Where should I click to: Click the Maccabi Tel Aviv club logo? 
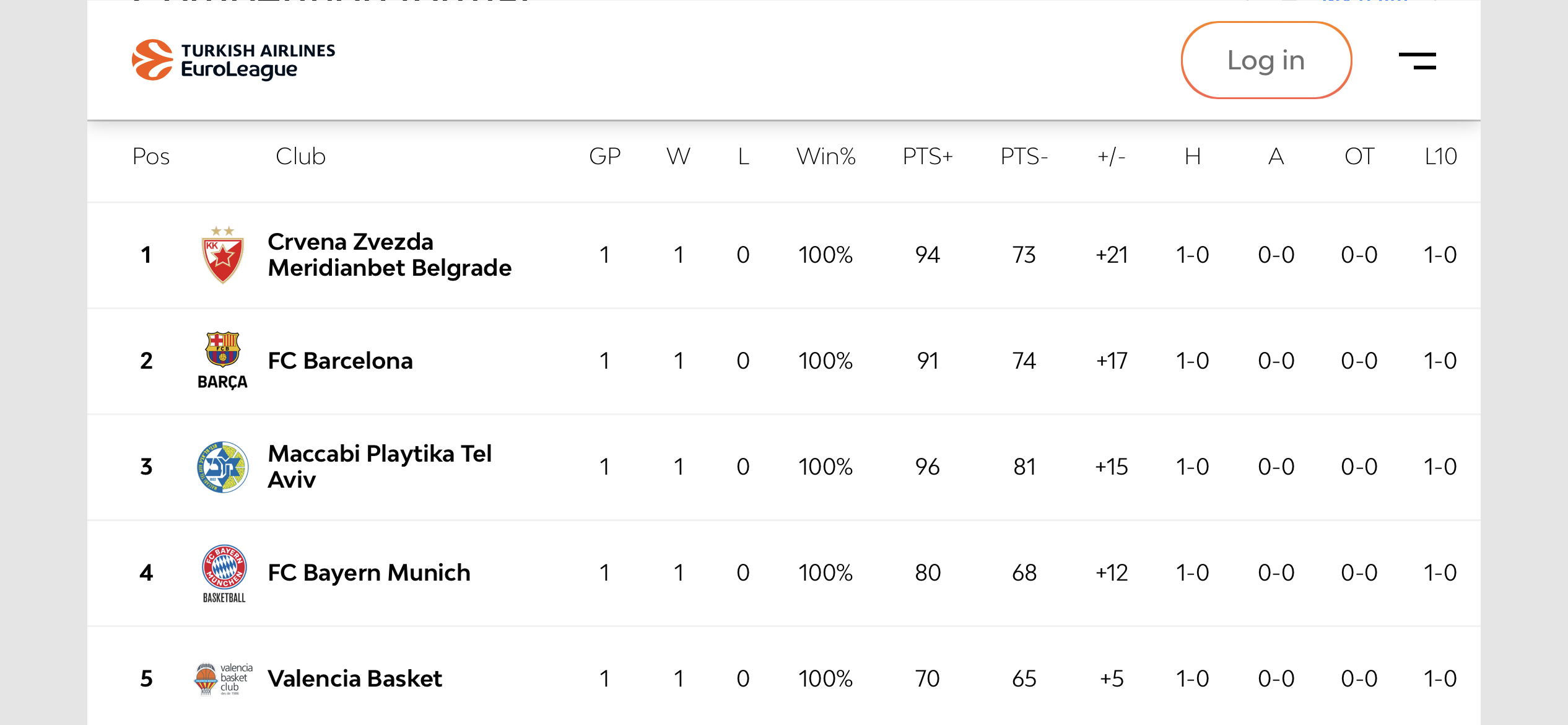point(223,467)
